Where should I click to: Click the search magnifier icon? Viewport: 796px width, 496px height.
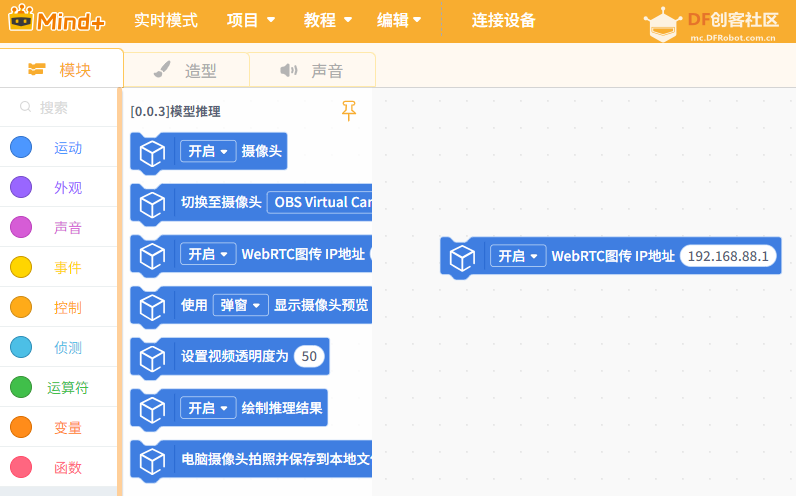[25, 107]
